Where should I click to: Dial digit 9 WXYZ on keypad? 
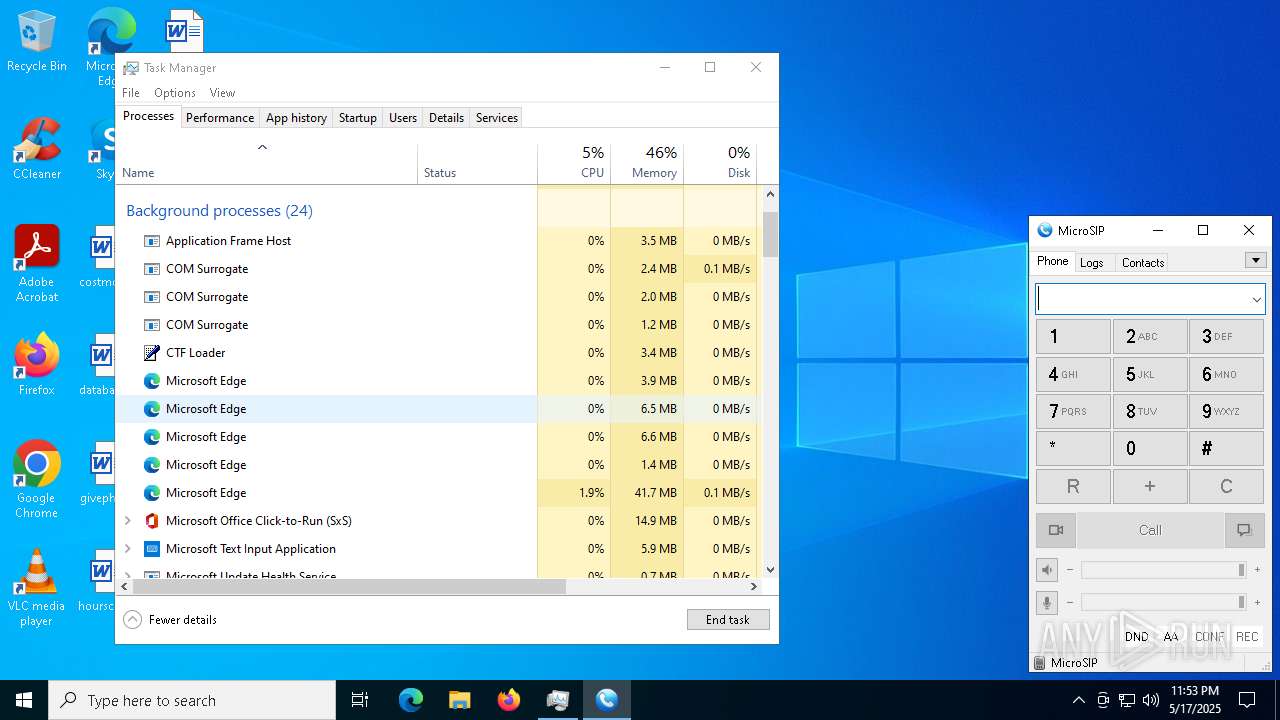pyautogui.click(x=1227, y=412)
